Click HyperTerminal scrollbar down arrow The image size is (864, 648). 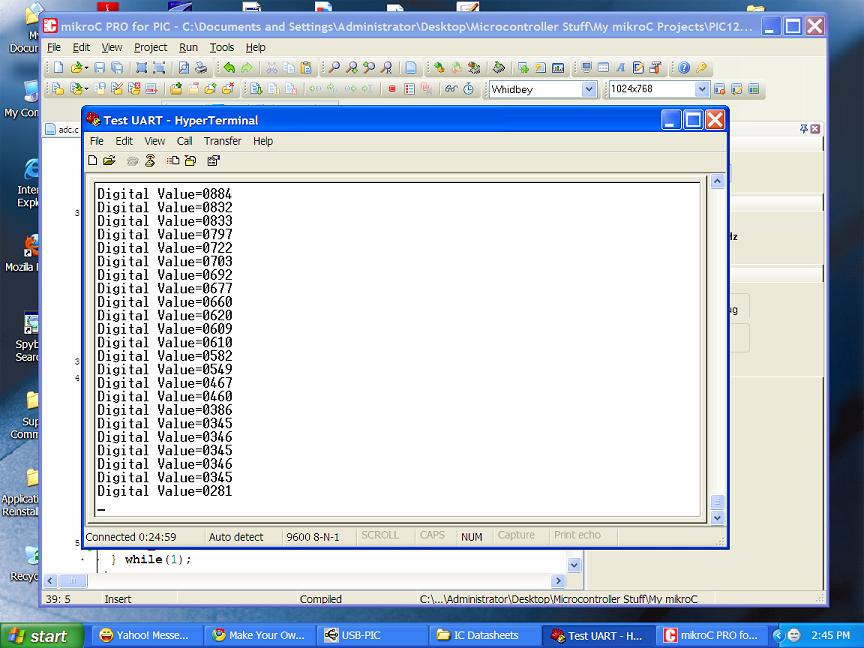pos(717,517)
